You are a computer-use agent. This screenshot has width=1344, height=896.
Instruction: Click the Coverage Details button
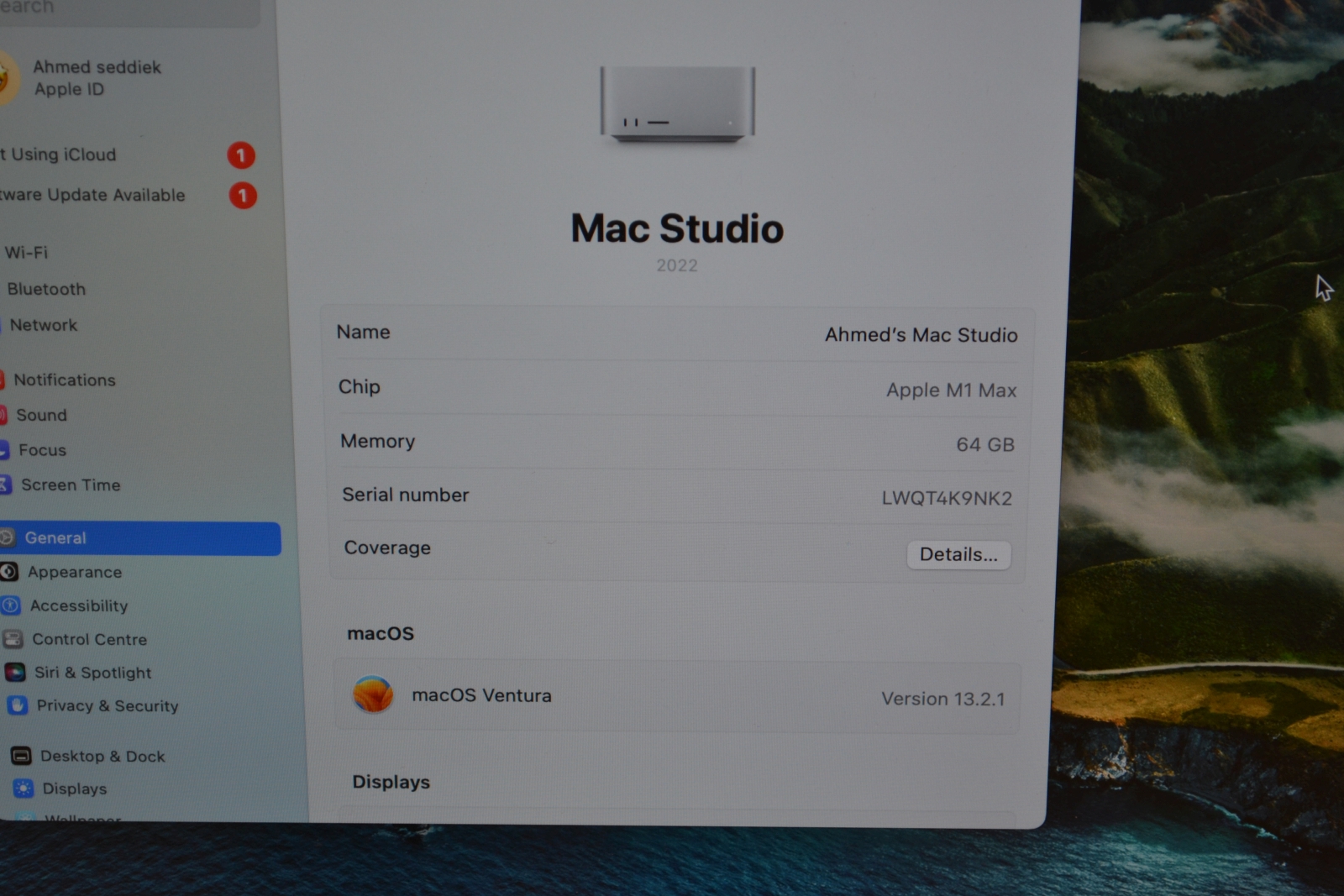pyautogui.click(x=958, y=554)
